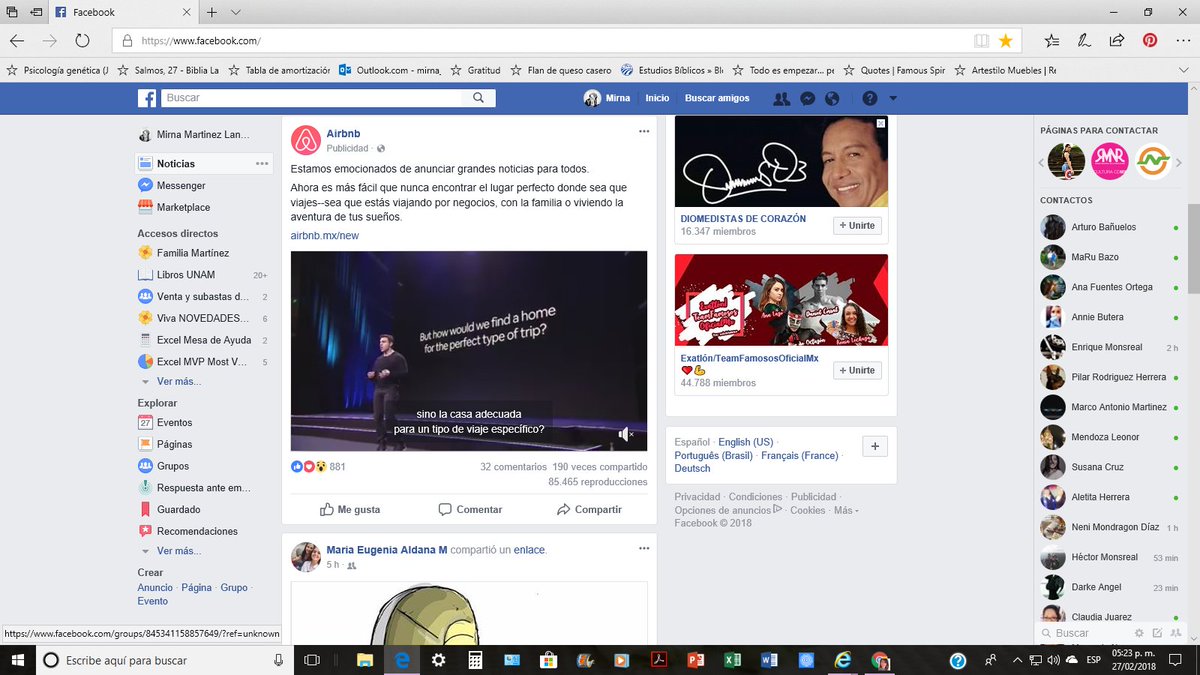The height and width of the screenshot is (675, 1200).
Task: Open chat with Susana Cruz
Action: tap(1109, 467)
